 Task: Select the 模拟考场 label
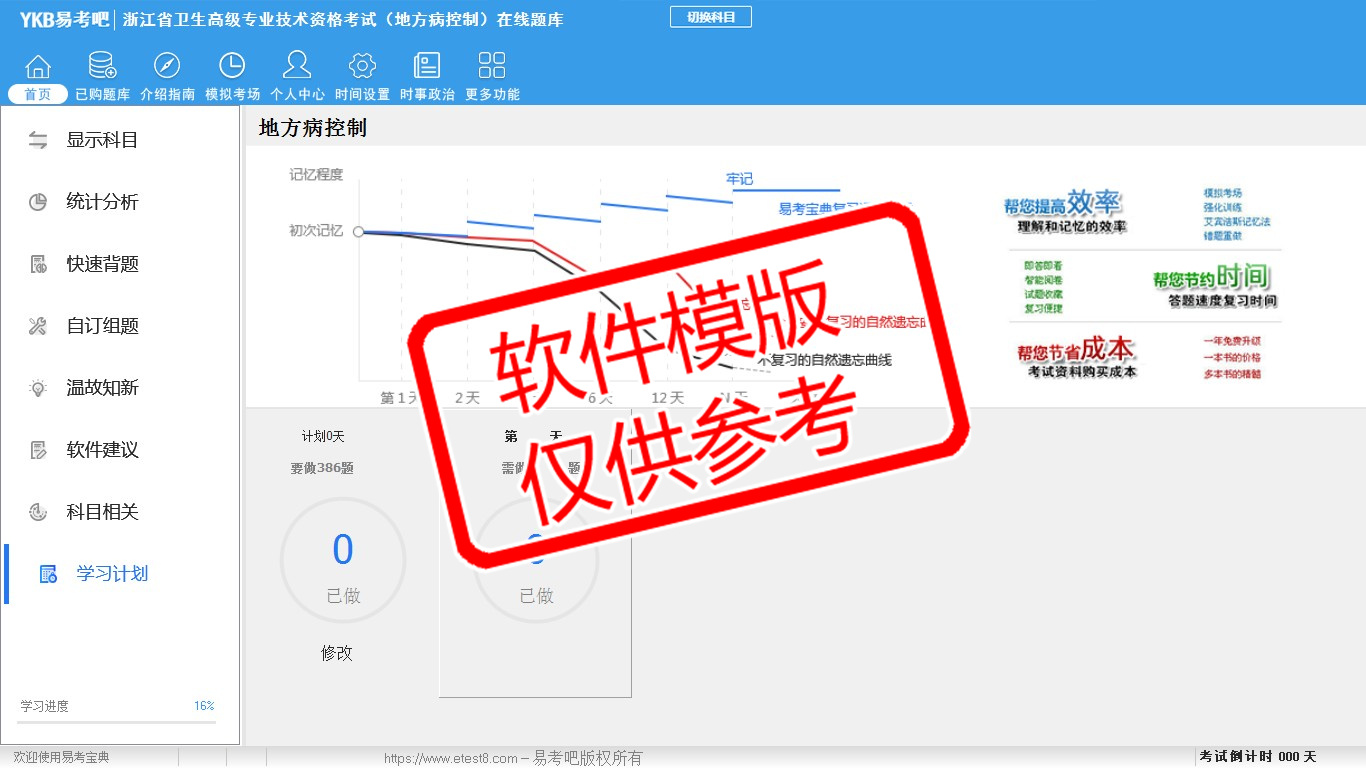pyautogui.click(x=232, y=94)
